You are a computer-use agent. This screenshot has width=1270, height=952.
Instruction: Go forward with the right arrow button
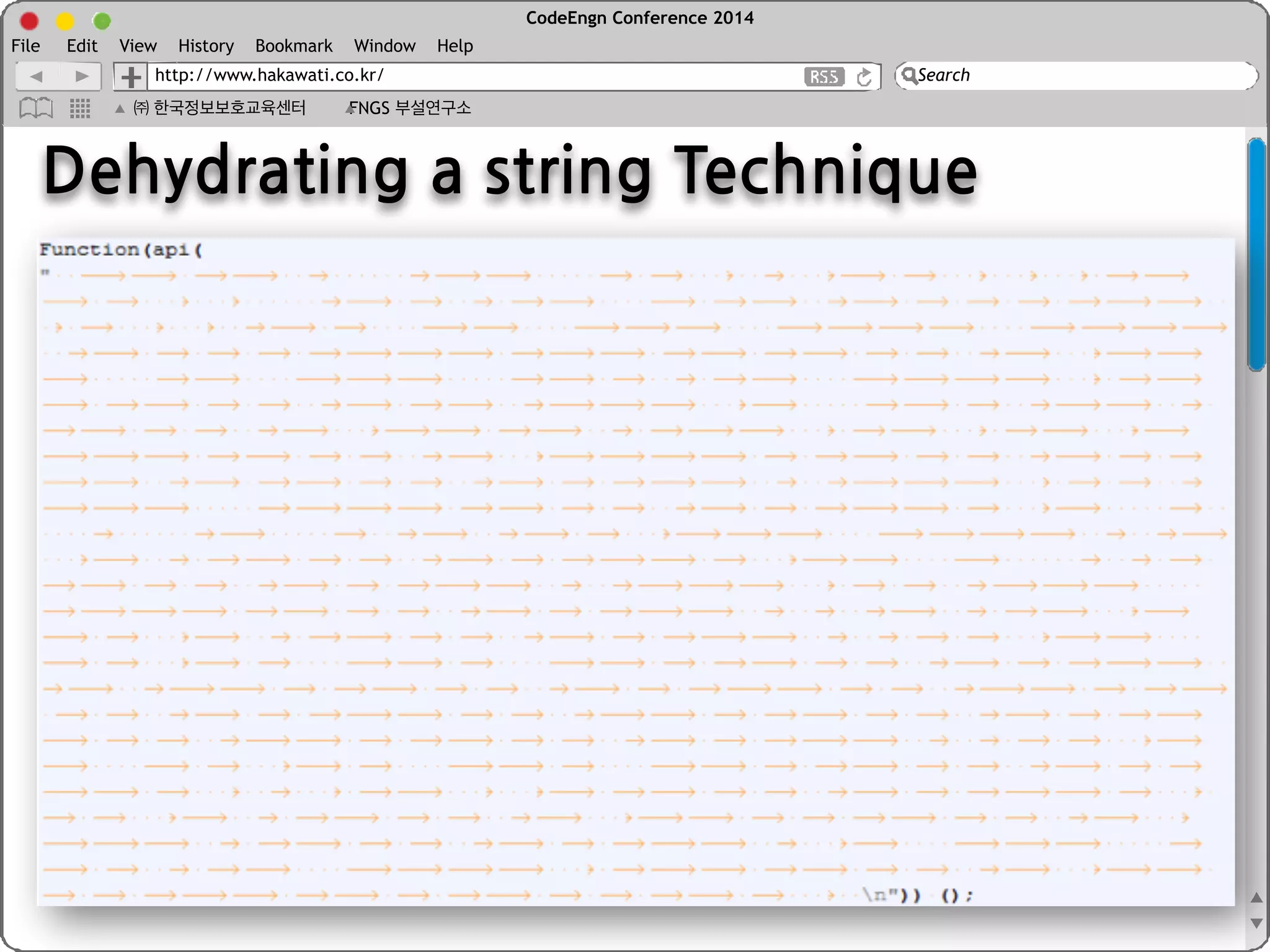click(x=81, y=76)
